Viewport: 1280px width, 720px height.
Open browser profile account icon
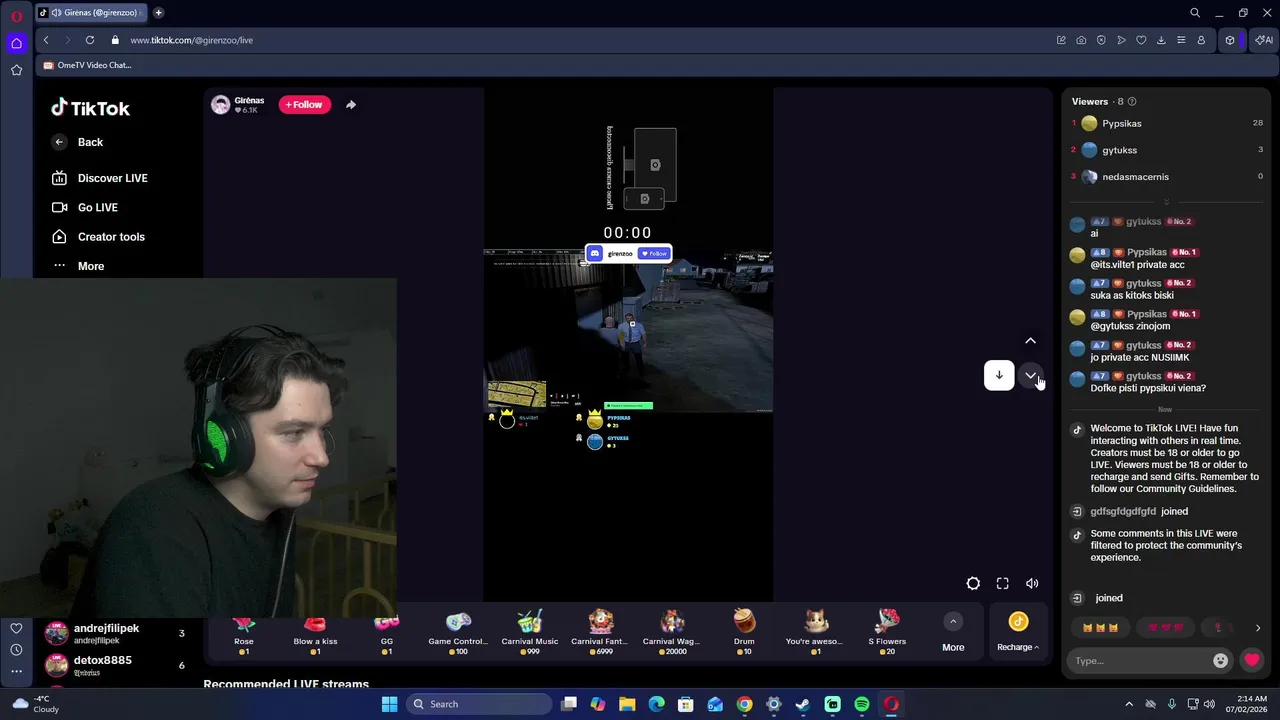(x=1201, y=40)
